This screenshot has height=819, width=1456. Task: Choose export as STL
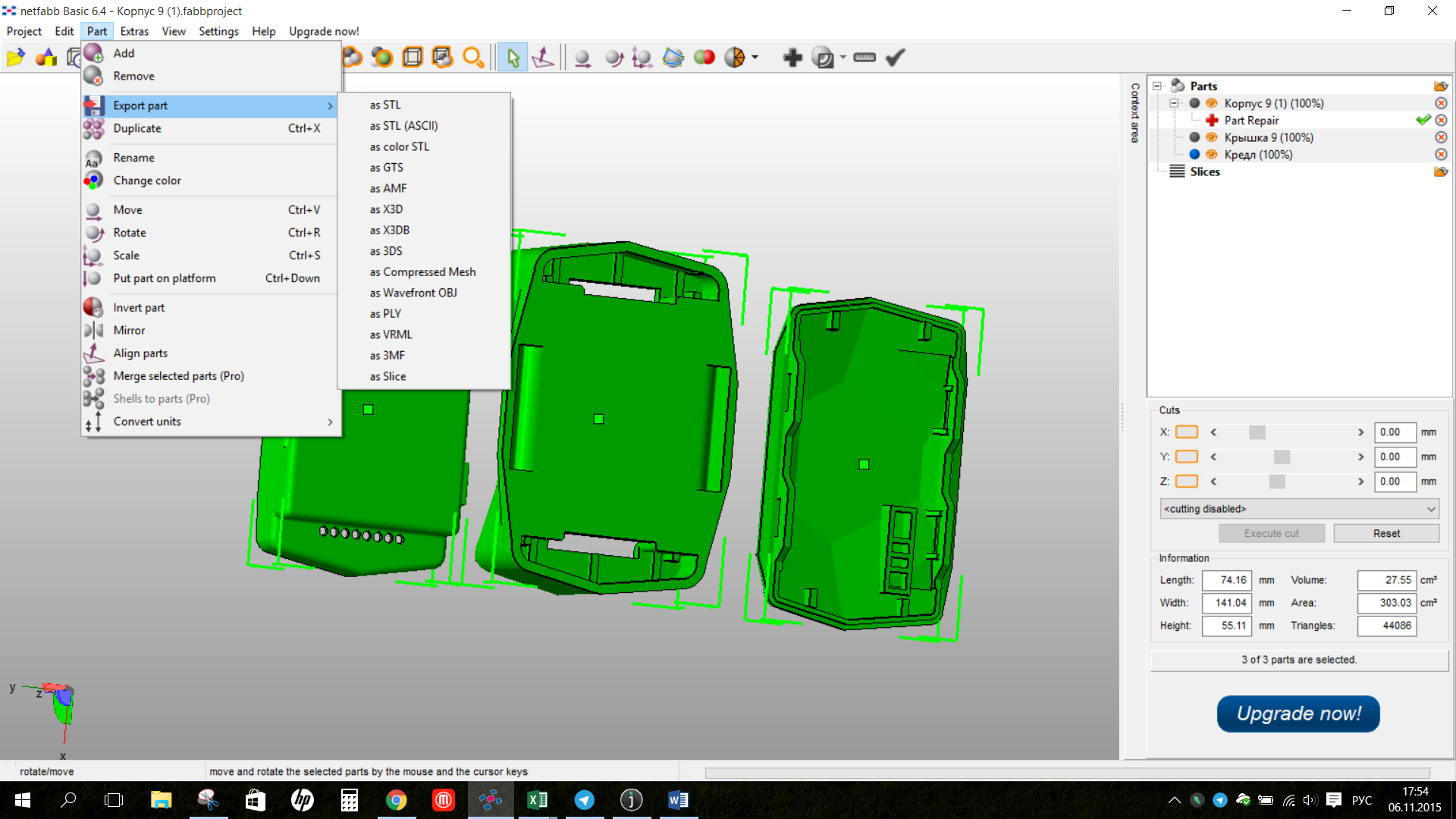[385, 105]
